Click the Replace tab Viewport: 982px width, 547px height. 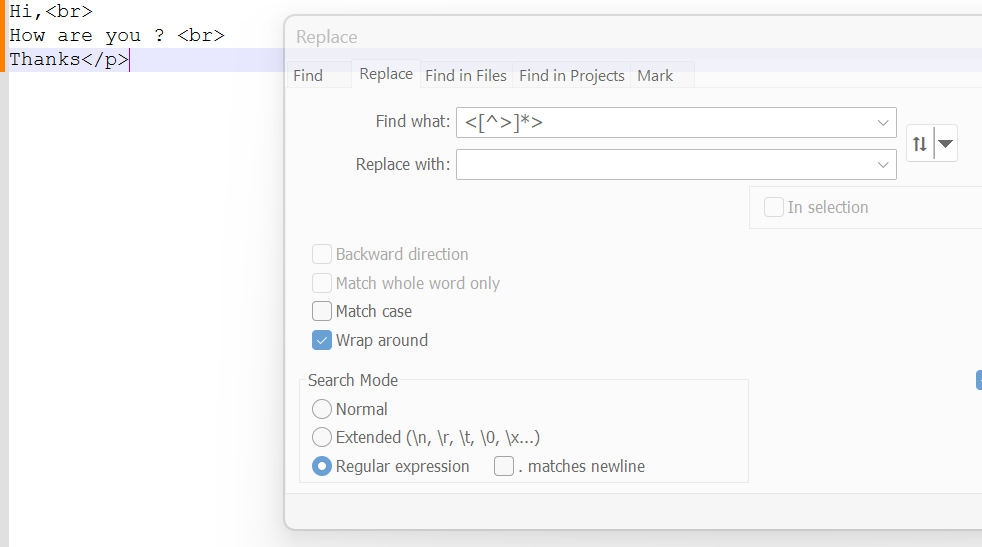pos(386,74)
